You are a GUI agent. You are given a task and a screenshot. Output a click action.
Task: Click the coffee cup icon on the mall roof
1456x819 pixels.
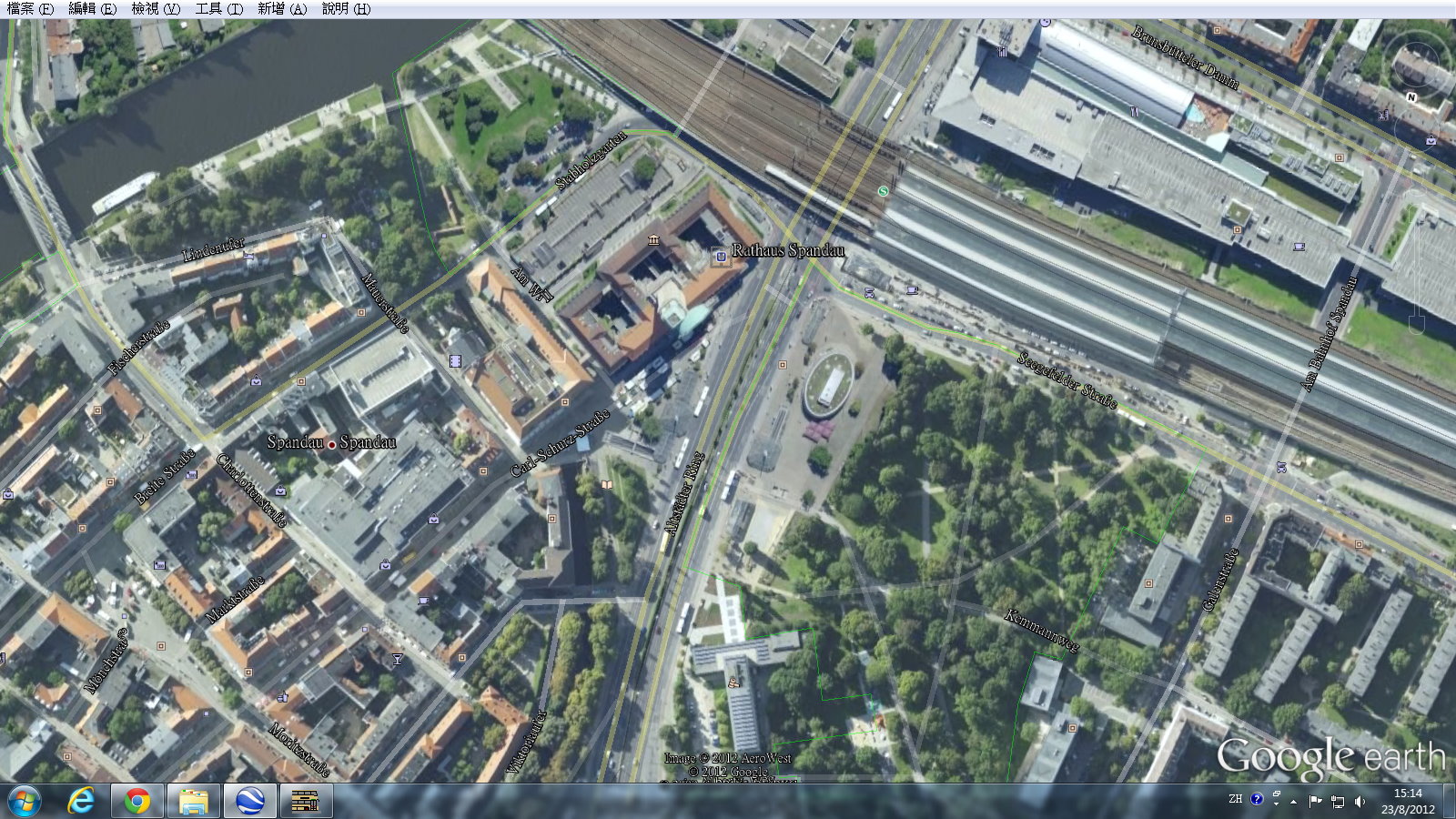click(1299, 246)
